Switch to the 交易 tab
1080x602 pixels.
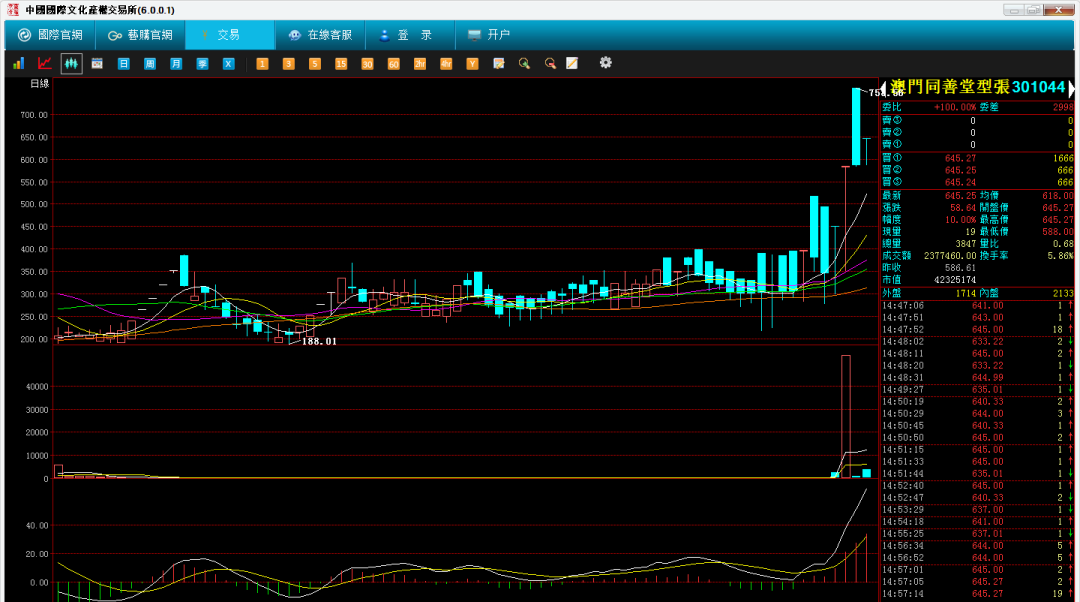pos(230,34)
